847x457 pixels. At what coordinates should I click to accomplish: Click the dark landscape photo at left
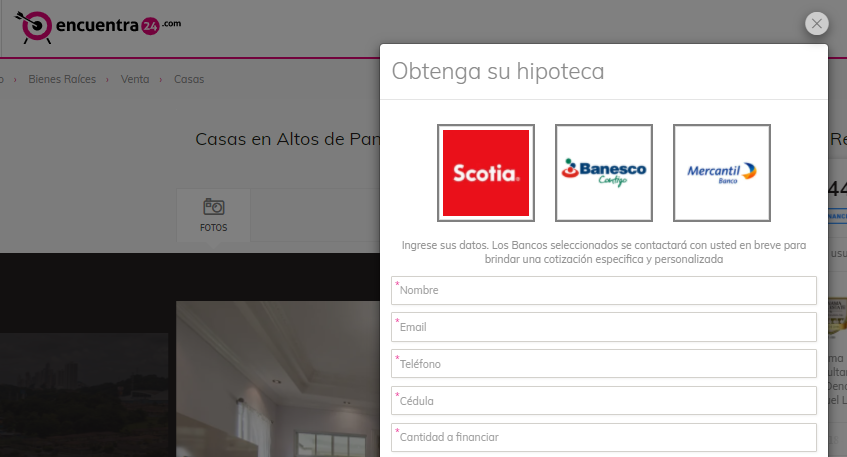[x=84, y=395]
